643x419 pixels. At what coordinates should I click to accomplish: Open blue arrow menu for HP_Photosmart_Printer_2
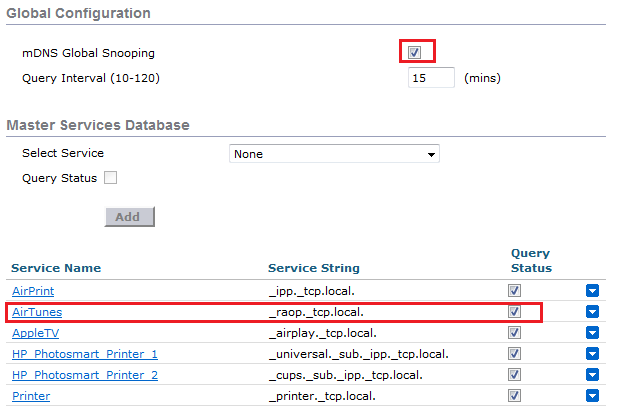tap(592, 375)
